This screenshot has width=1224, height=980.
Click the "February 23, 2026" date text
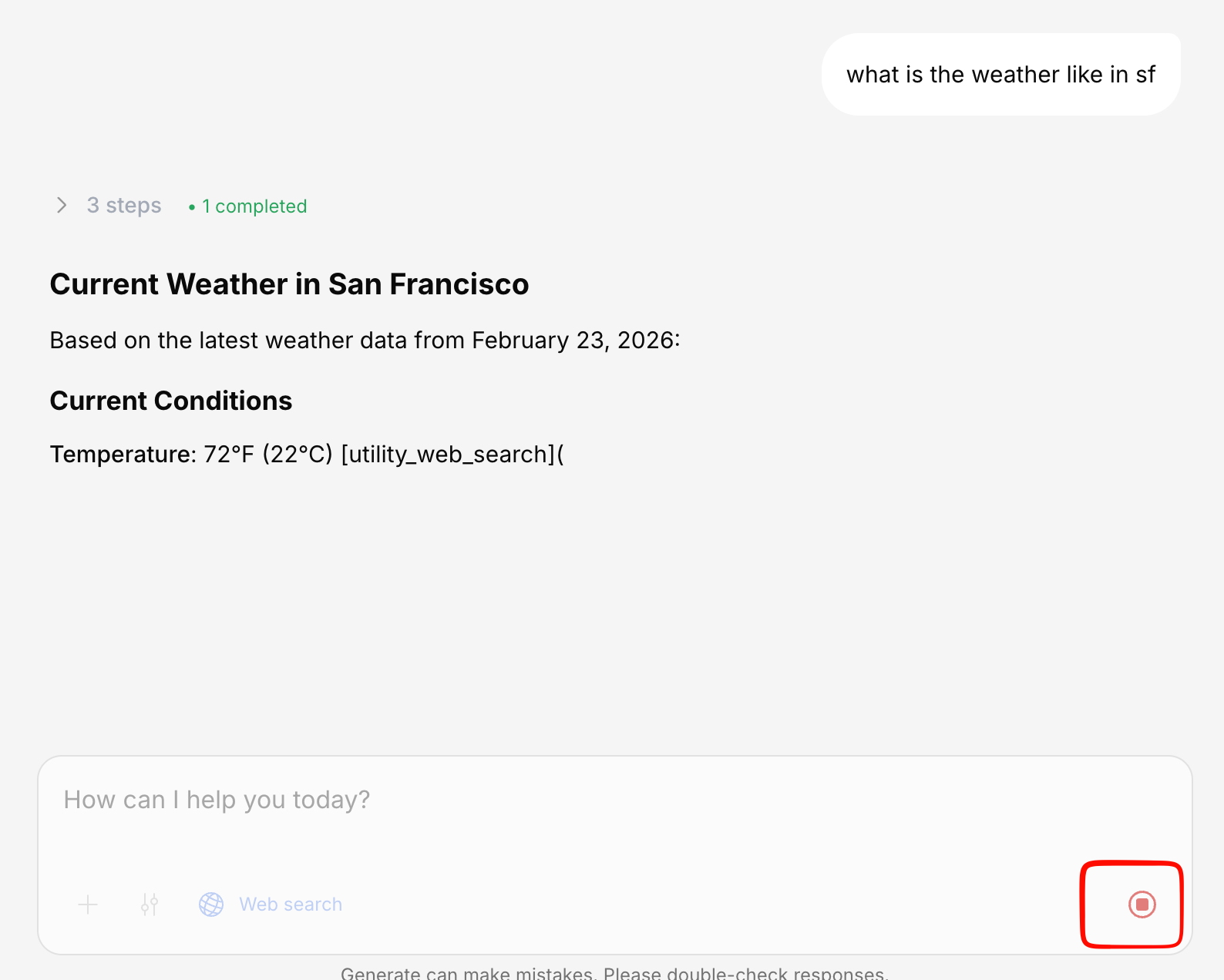tap(573, 341)
